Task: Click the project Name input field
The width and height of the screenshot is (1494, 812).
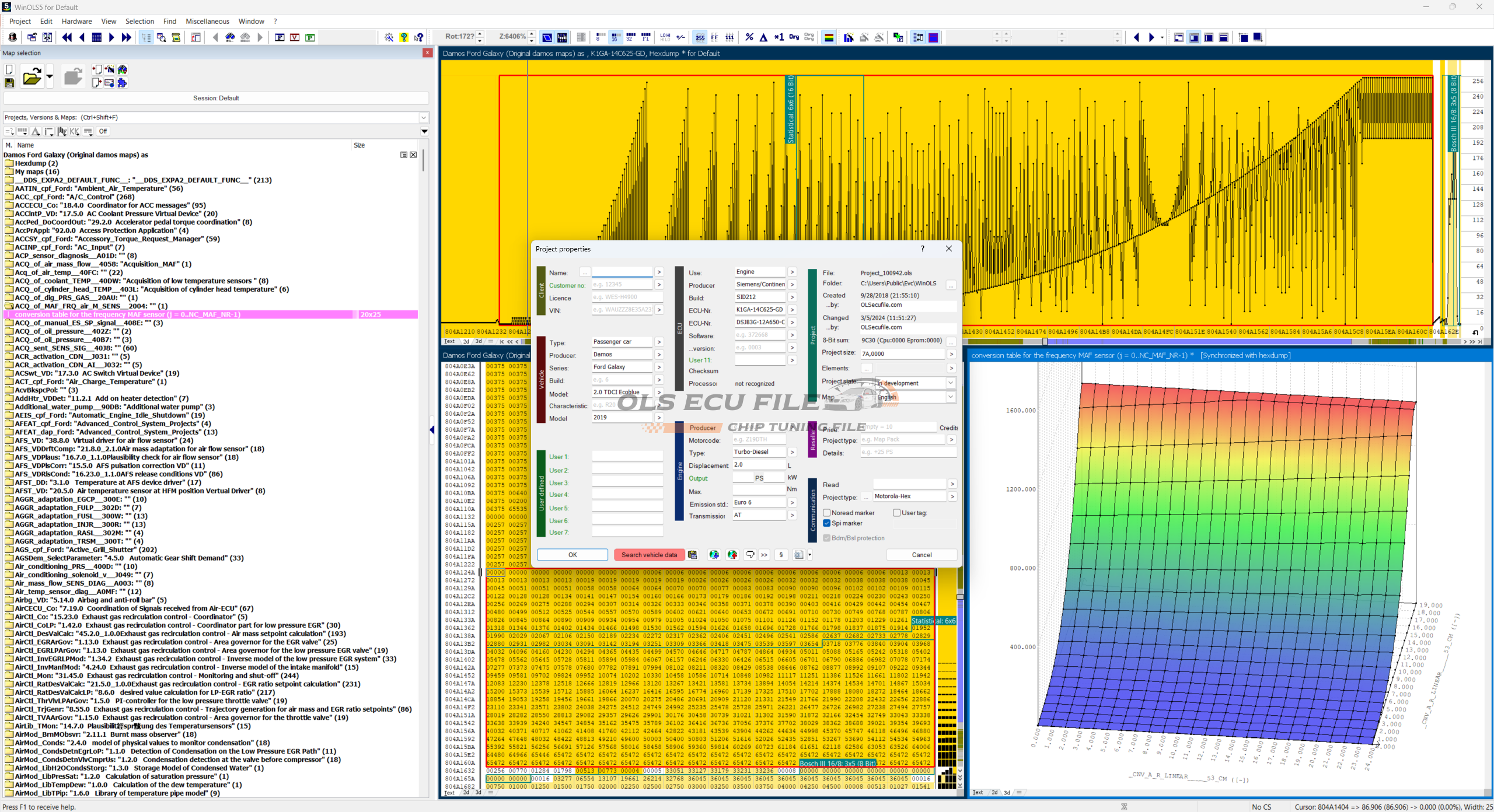Action: (x=622, y=272)
